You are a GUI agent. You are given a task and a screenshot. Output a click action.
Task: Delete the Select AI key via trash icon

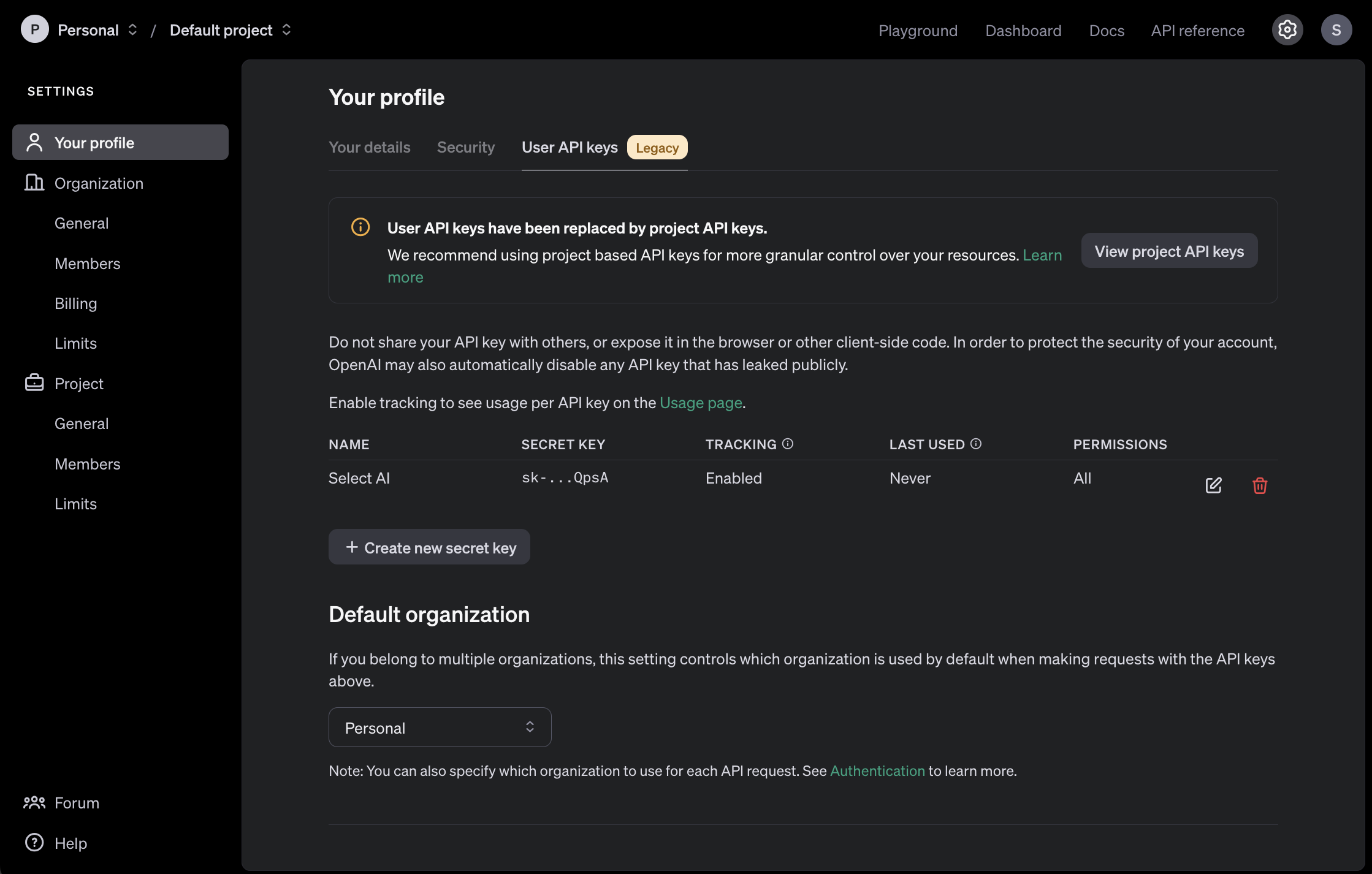click(1260, 485)
